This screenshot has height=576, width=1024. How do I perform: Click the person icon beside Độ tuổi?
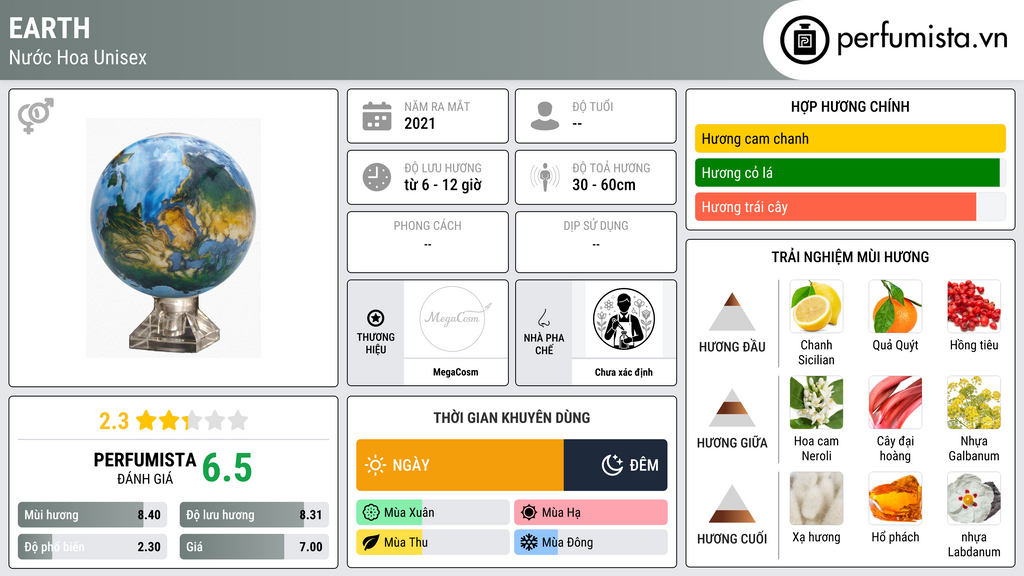click(545, 116)
